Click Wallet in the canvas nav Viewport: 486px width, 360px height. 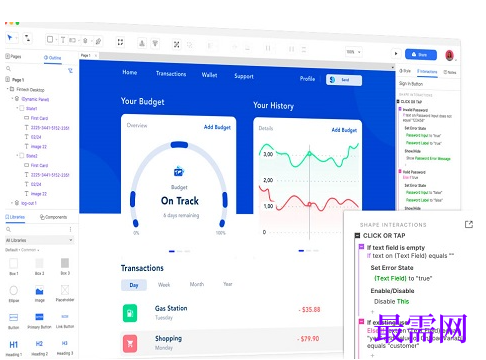(x=209, y=75)
